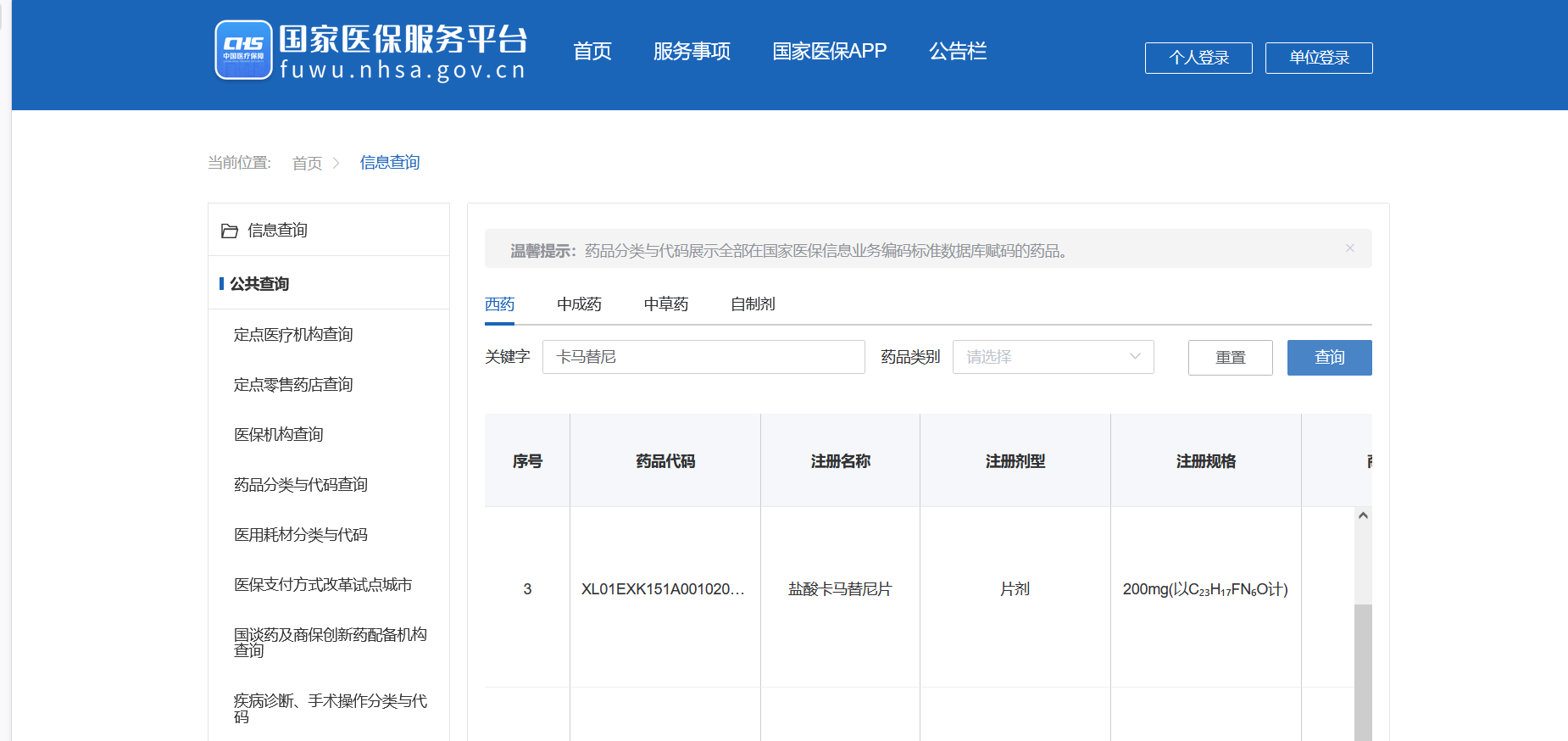The height and width of the screenshot is (741, 1568).
Task: Open 定点医疗机构查询 in the sidebar
Action: pyautogui.click(x=293, y=335)
